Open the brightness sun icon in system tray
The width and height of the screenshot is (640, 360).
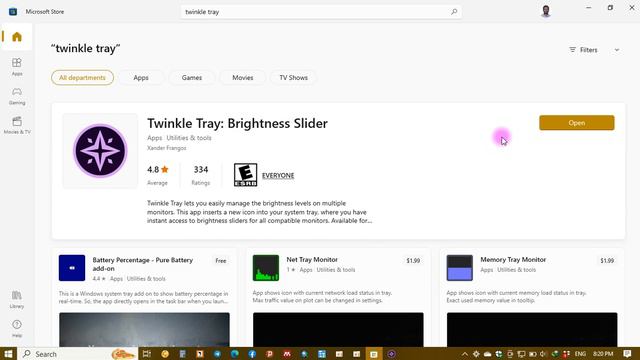pos(476,354)
